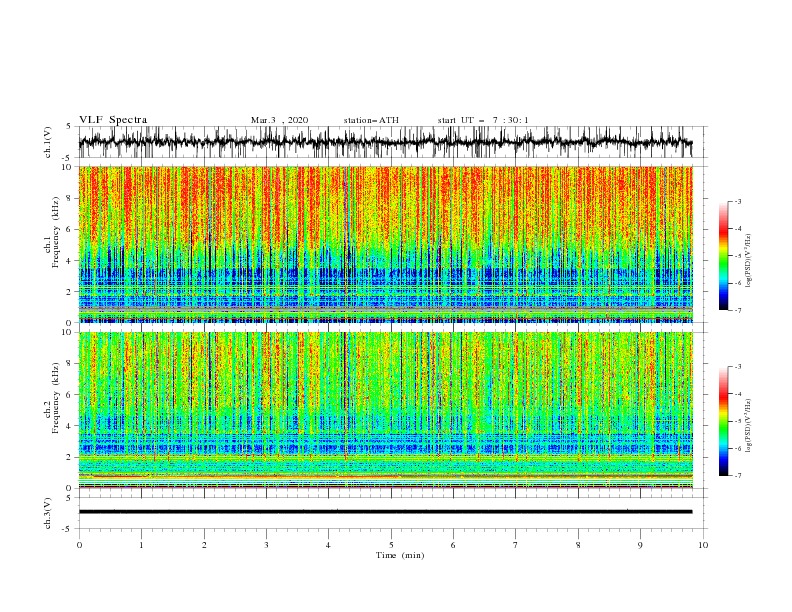Screen dimensions: 792x612
Task: Click the "station=ATH" header label
Action: pos(371,120)
